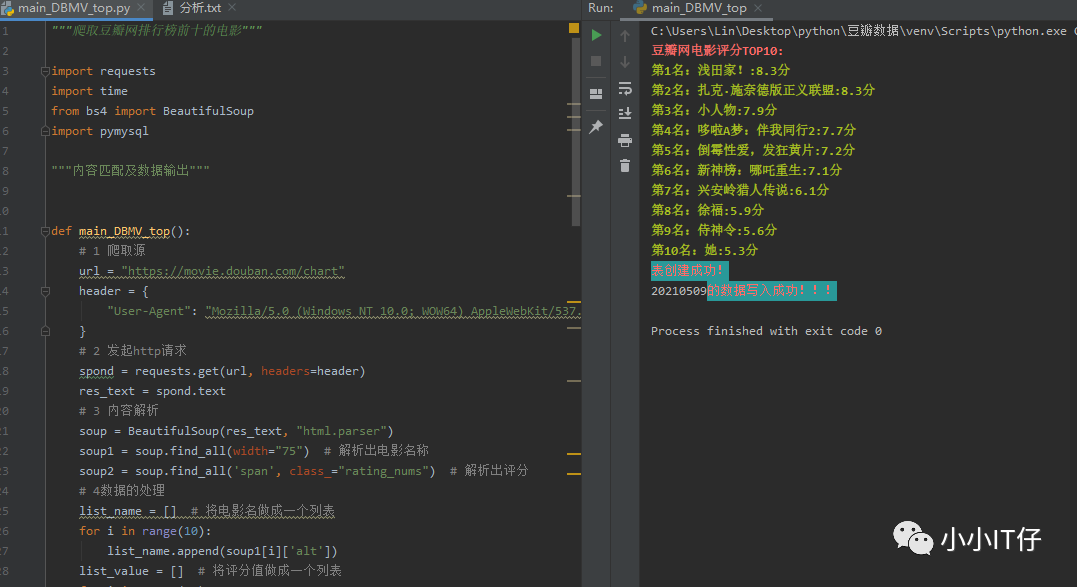This screenshot has width=1077, height=587.
Task: Click output line '第1名: 浅田家! :8.3分'
Action: coord(721,71)
